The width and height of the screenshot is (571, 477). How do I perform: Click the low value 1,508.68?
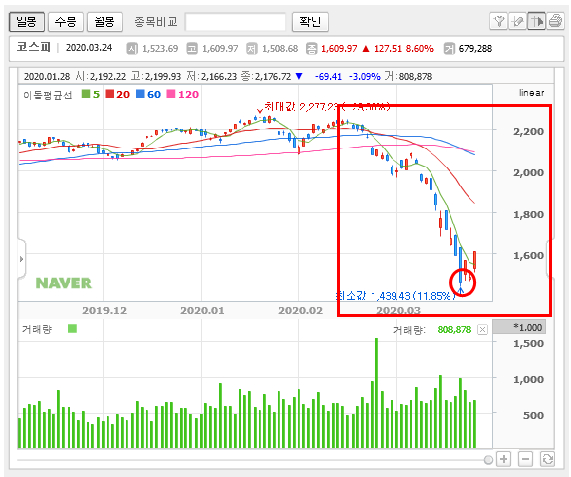[280, 48]
